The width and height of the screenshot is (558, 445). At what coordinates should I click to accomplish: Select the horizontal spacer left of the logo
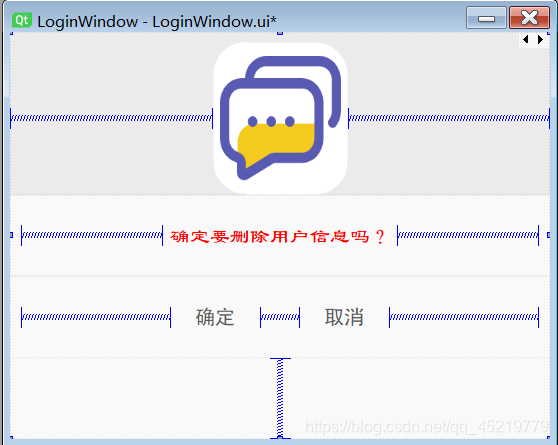click(x=111, y=118)
